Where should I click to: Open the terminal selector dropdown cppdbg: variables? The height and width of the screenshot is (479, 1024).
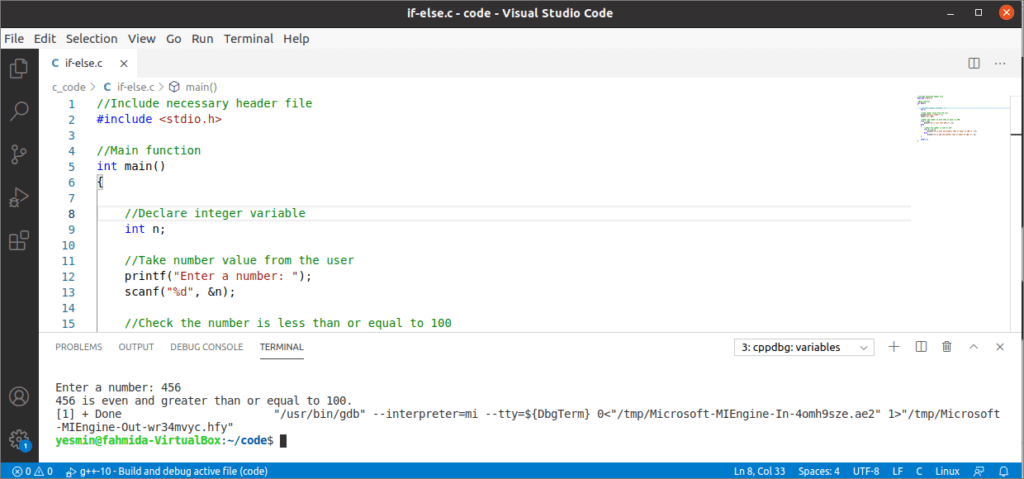(x=804, y=348)
